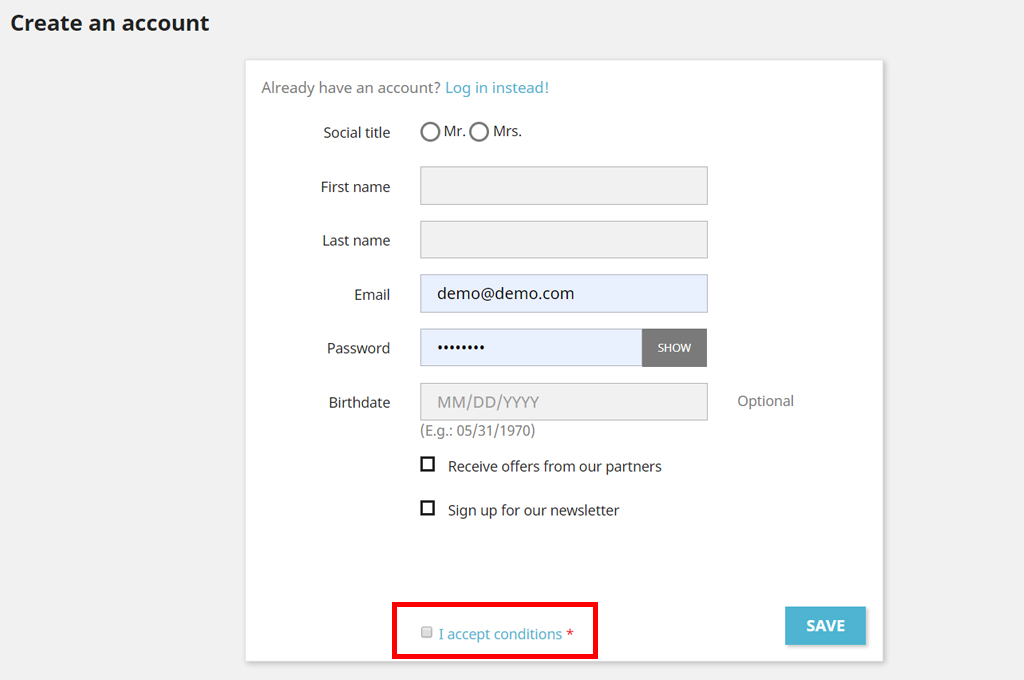Click the 'Email' field label
1024x680 pixels.
372,295
